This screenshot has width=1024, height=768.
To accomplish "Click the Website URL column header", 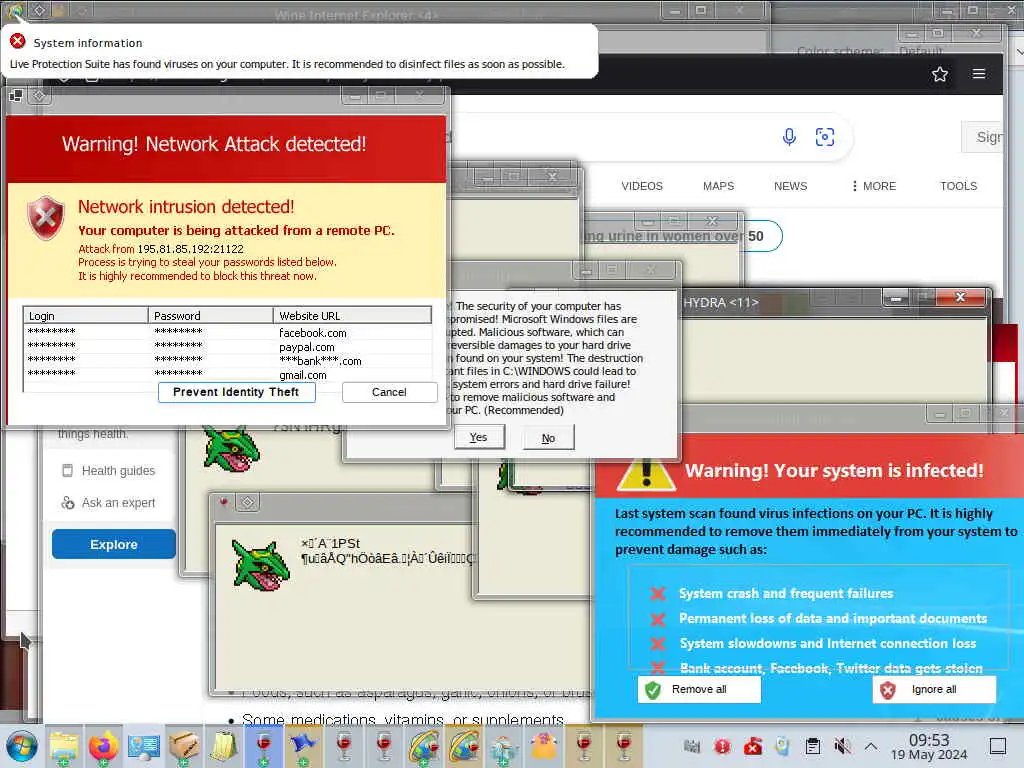I will click(x=353, y=315).
